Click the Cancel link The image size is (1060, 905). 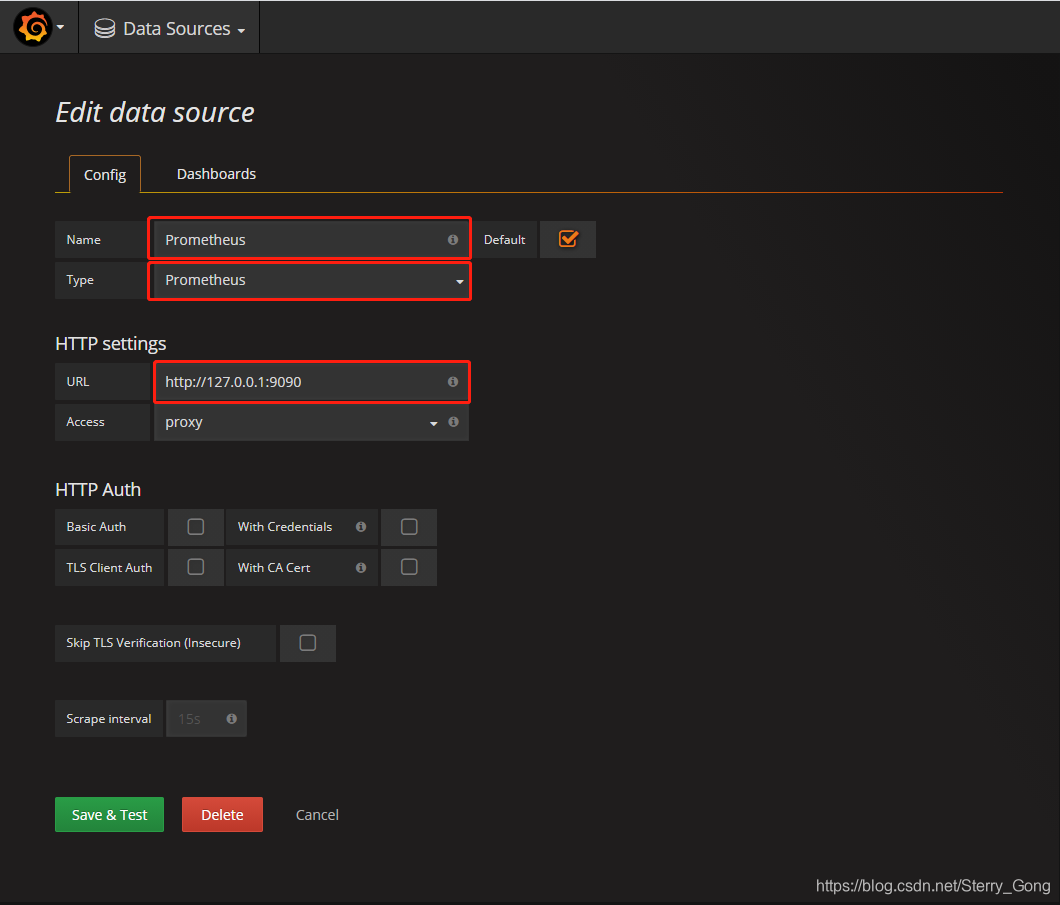tap(317, 815)
